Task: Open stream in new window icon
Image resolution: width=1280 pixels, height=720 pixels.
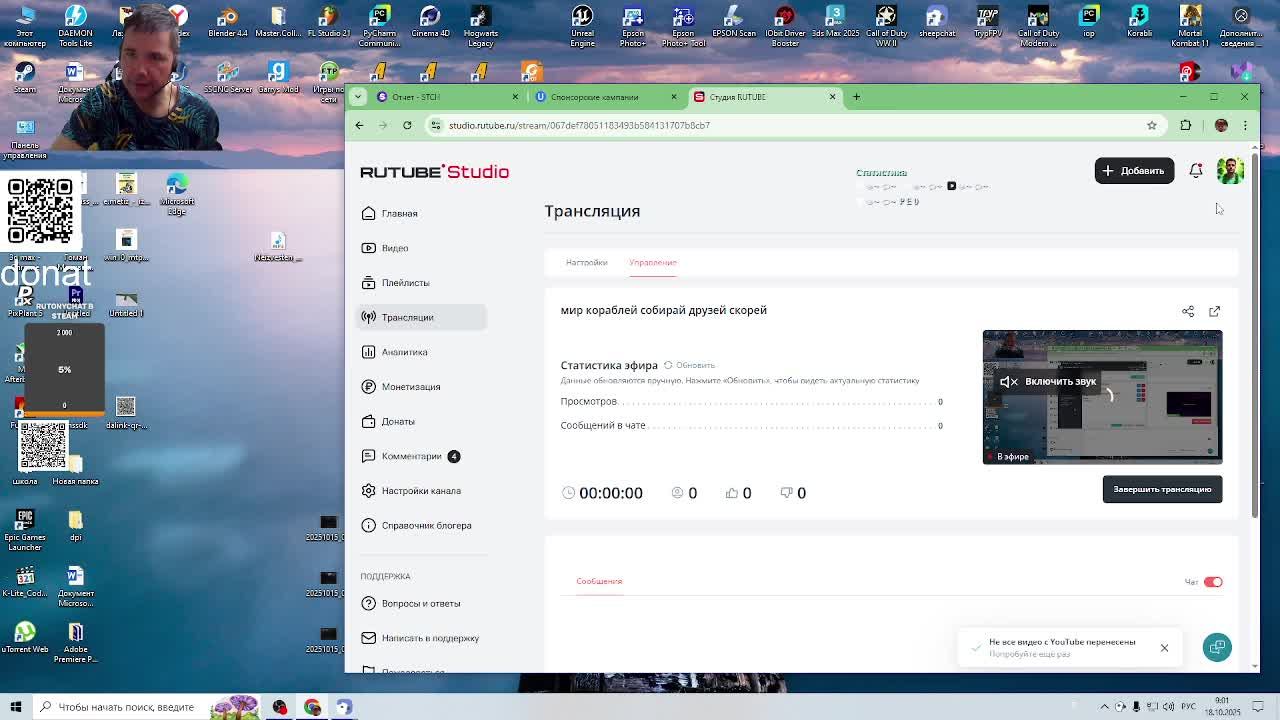Action: point(1214,311)
